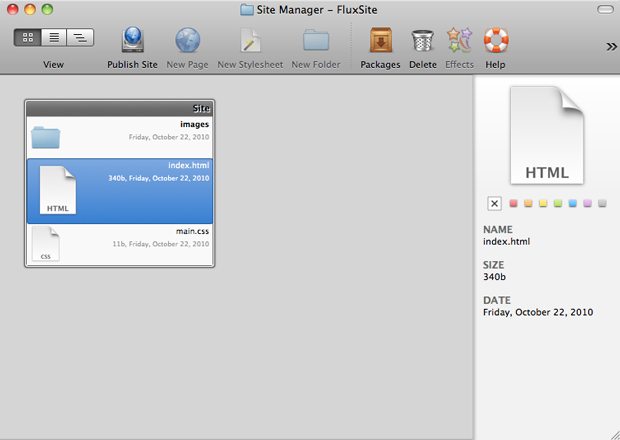Viewport: 620px width, 440px height.
Task: Expand the toolbar overflow chevron
Action: point(611,47)
